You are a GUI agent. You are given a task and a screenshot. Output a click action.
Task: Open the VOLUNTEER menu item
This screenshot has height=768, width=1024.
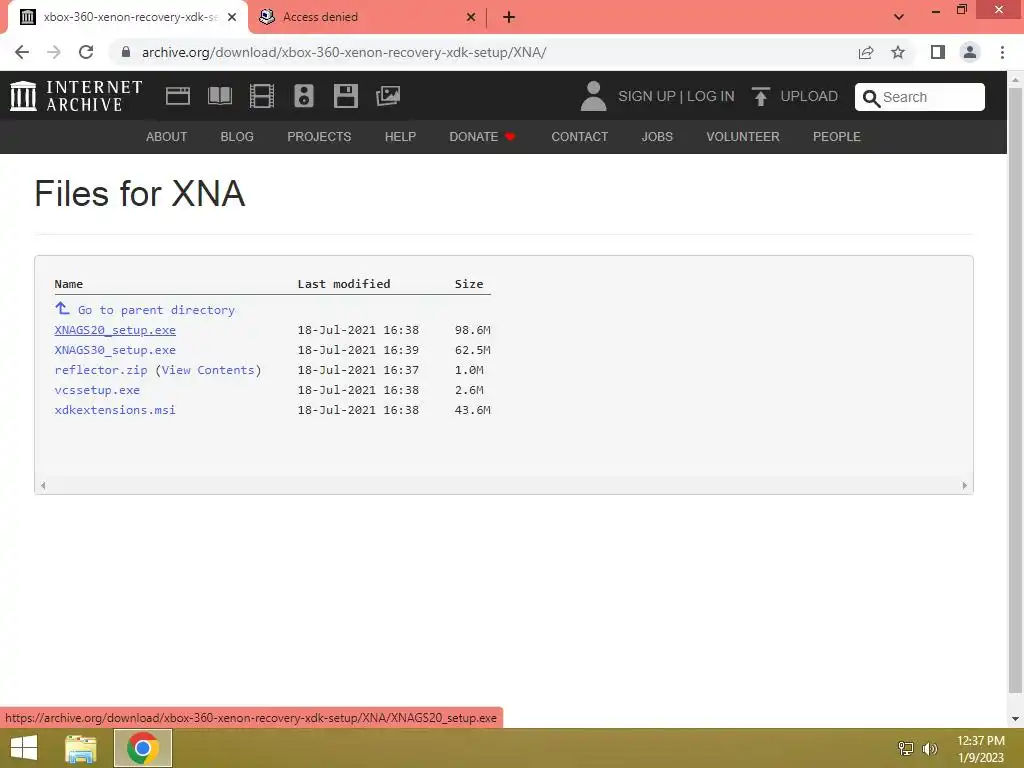(x=743, y=136)
